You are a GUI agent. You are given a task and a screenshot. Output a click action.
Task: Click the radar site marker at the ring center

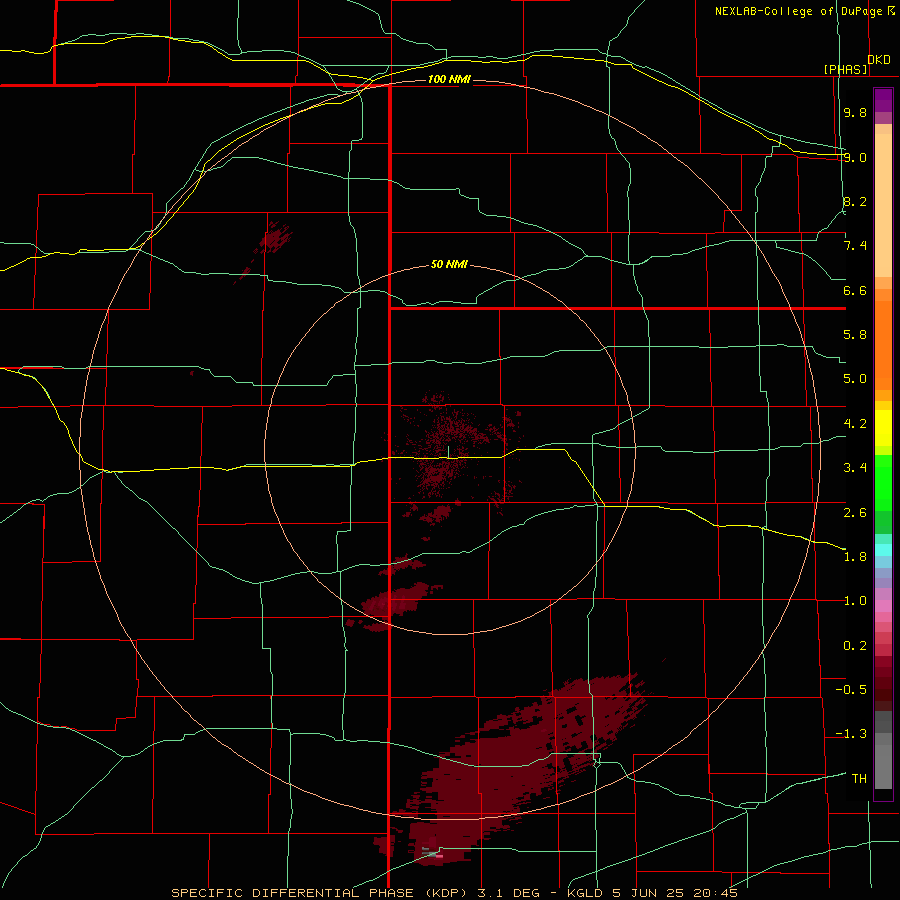point(448,452)
